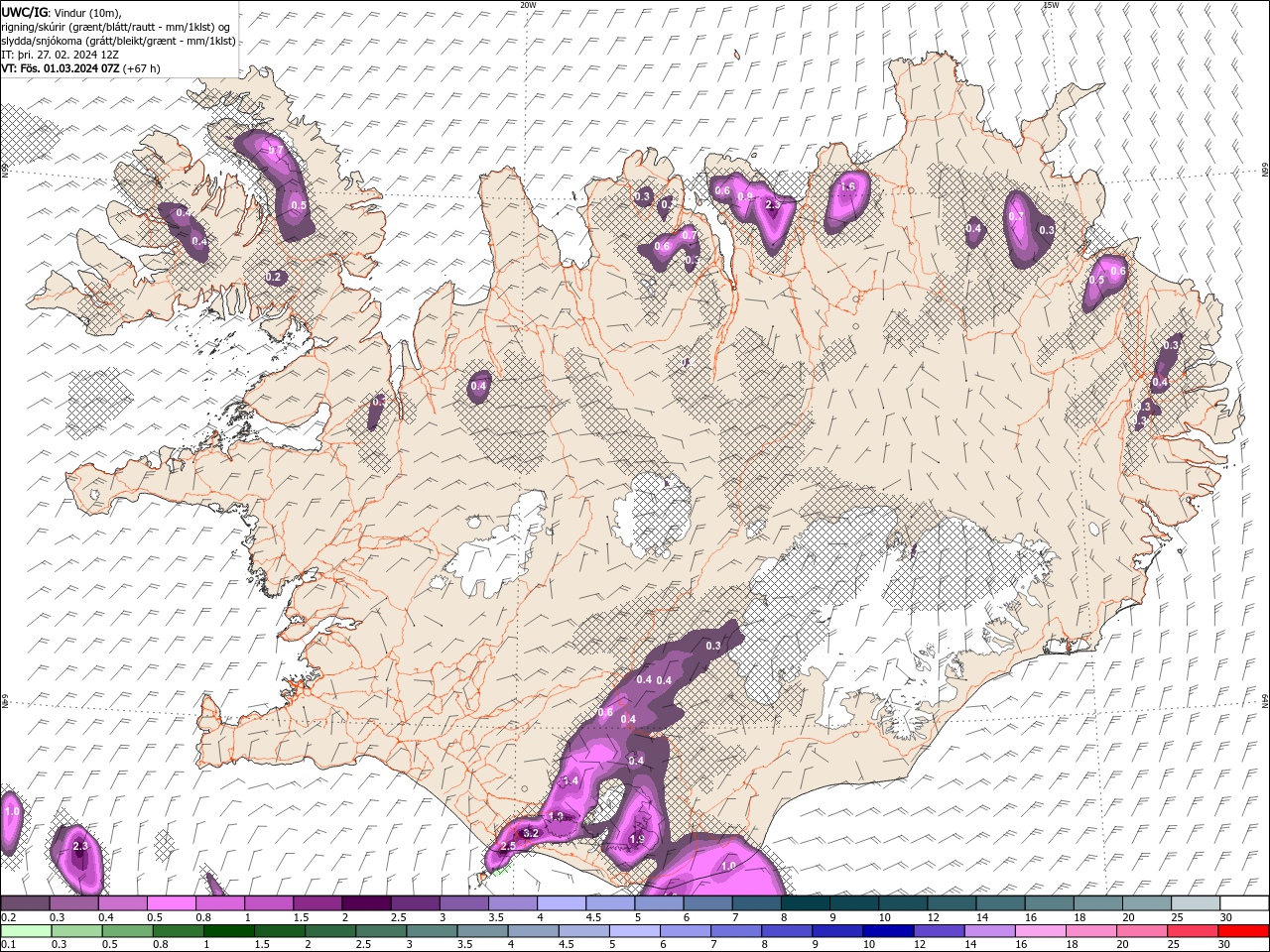This screenshot has width=1270, height=952.
Task: Click the bottom-row legend swatch from 14 to 16
Action: coord(989,931)
